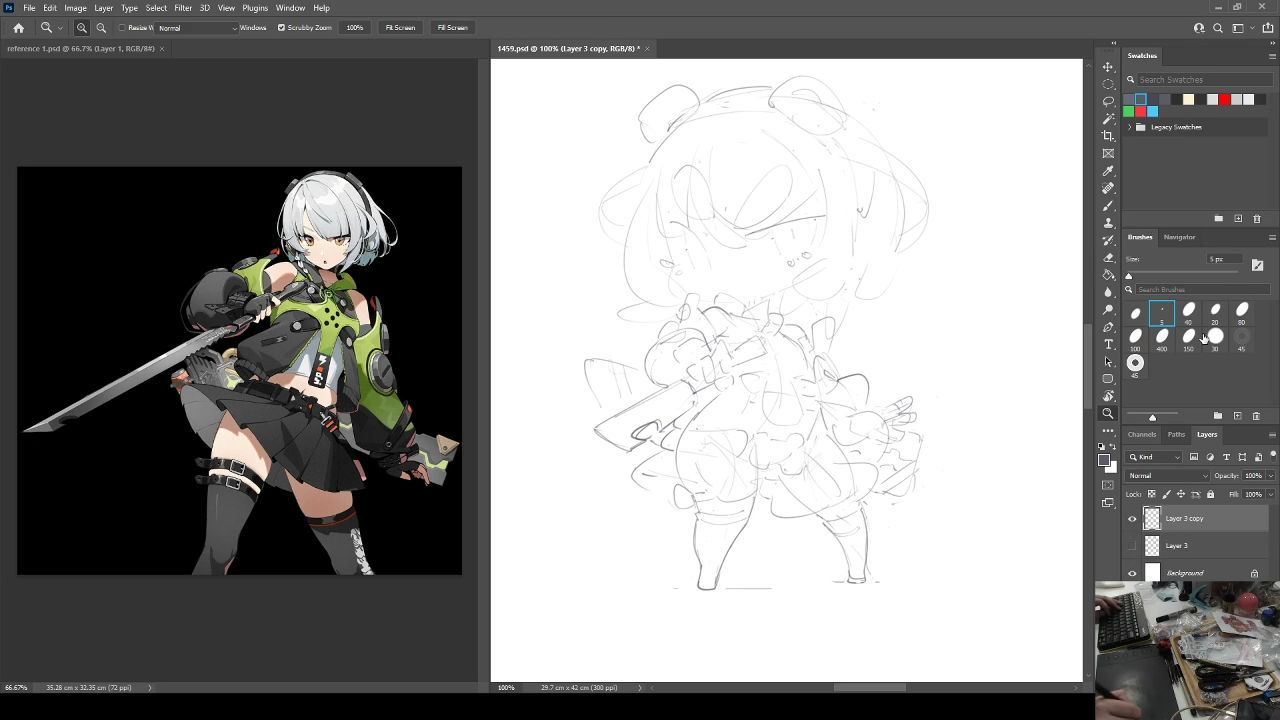
Task: Open the layer blend mode dropdown
Action: [1168, 476]
